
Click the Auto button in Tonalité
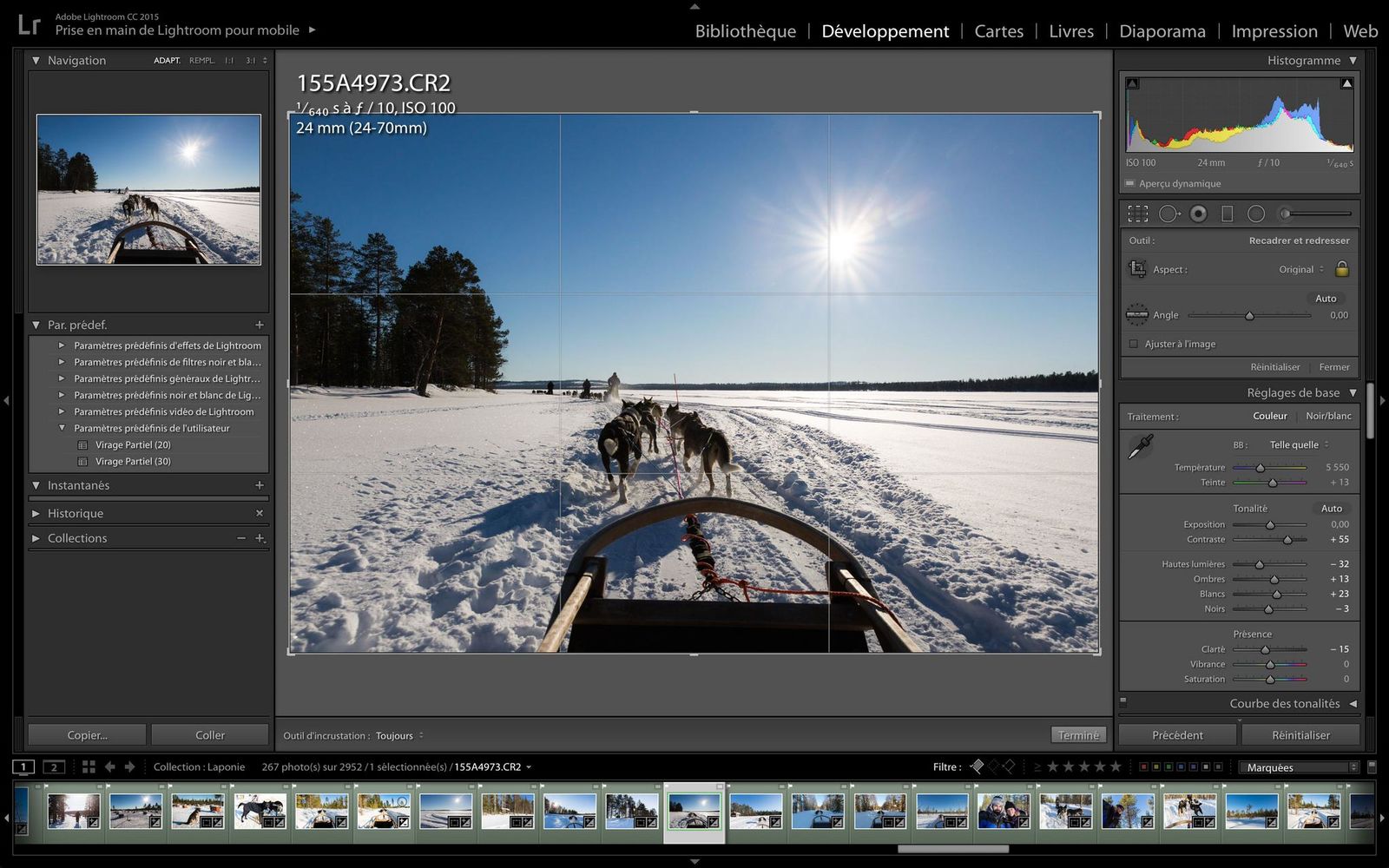pos(1332,508)
